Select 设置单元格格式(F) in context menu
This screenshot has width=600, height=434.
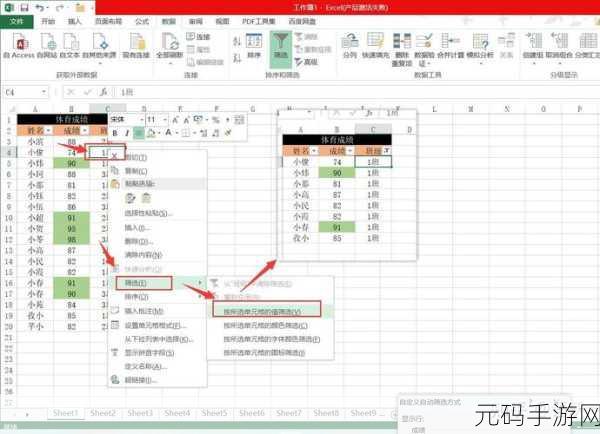coord(155,326)
